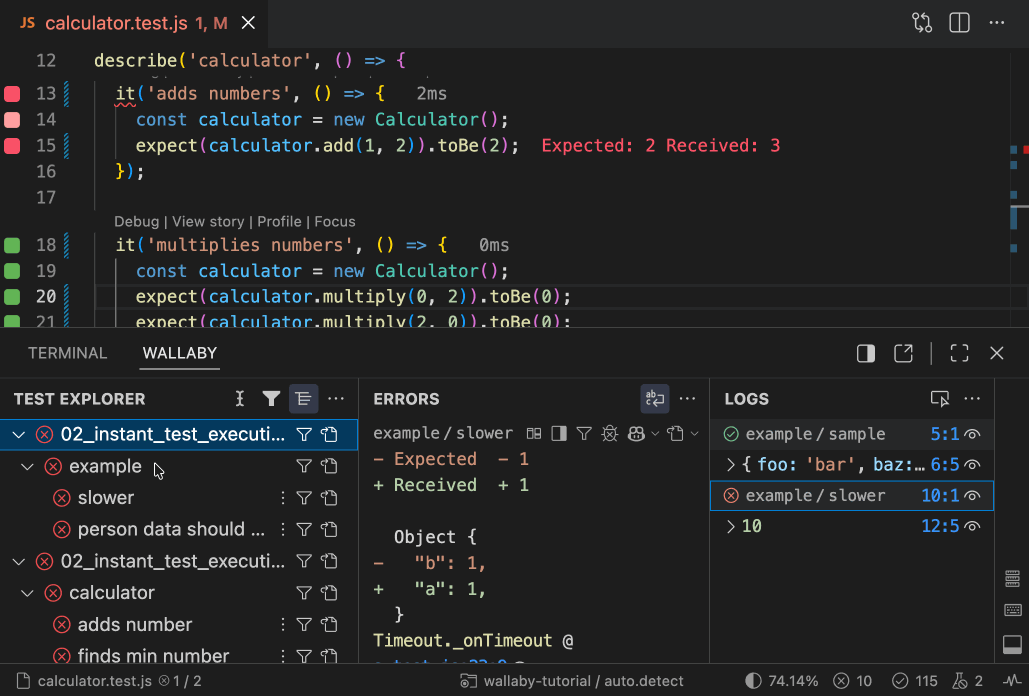Click the filter icon in Test Explorer header
Screen dimensions: 1029x696
point(271,399)
